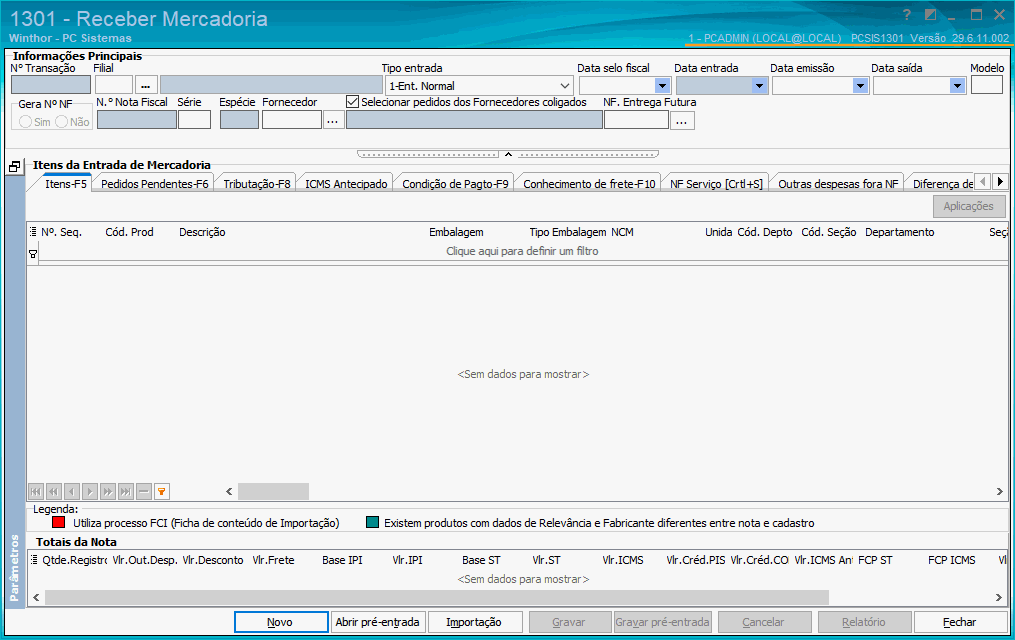Viewport: 1015px width, 640px height.
Task: Toggle Selecionar pedidos dos Fornecedores coligados checkbox
Action: click(x=352, y=102)
